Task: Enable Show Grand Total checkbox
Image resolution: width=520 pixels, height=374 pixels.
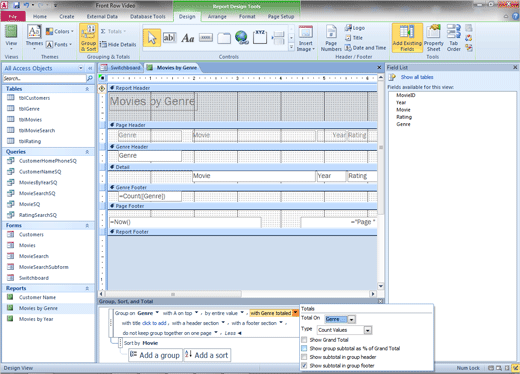Action: tap(304, 340)
